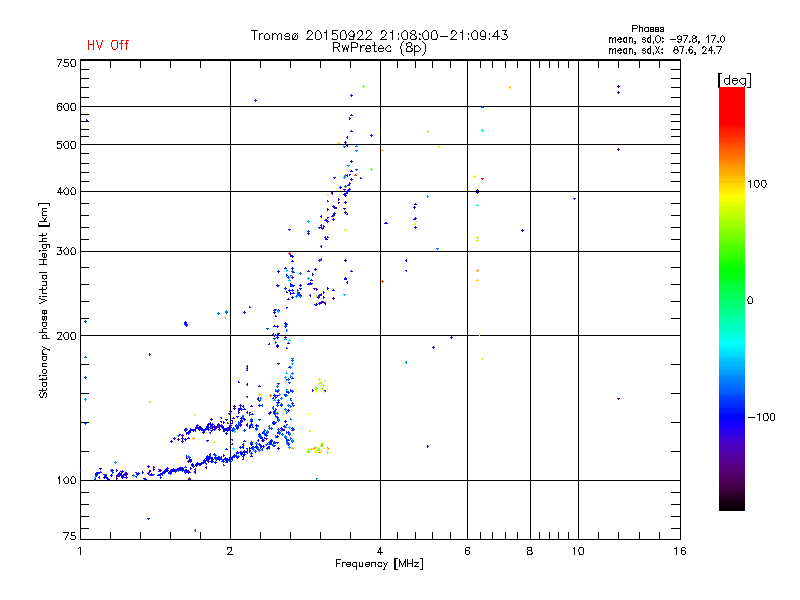The height and width of the screenshot is (600, 800).
Task: Click the "500" height axis tick label
Action: [x=66, y=145]
